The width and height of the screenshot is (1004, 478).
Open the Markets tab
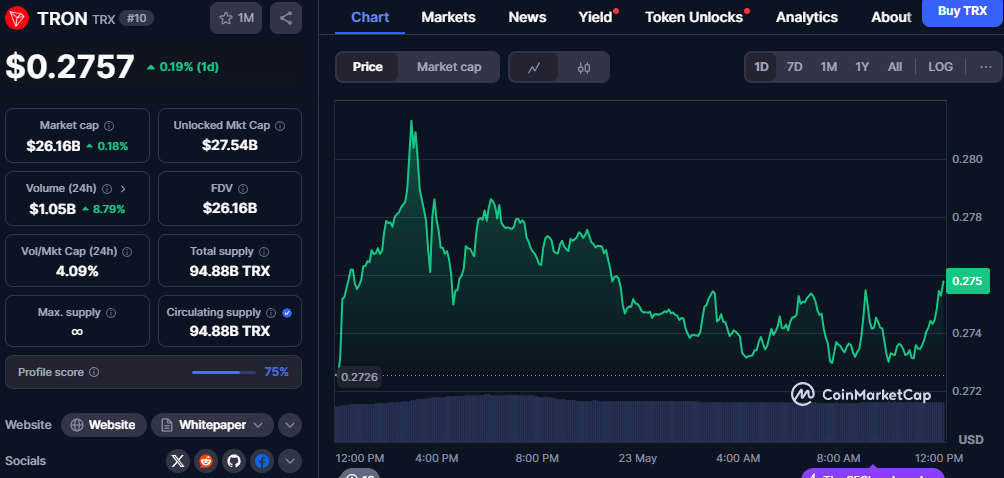(448, 17)
